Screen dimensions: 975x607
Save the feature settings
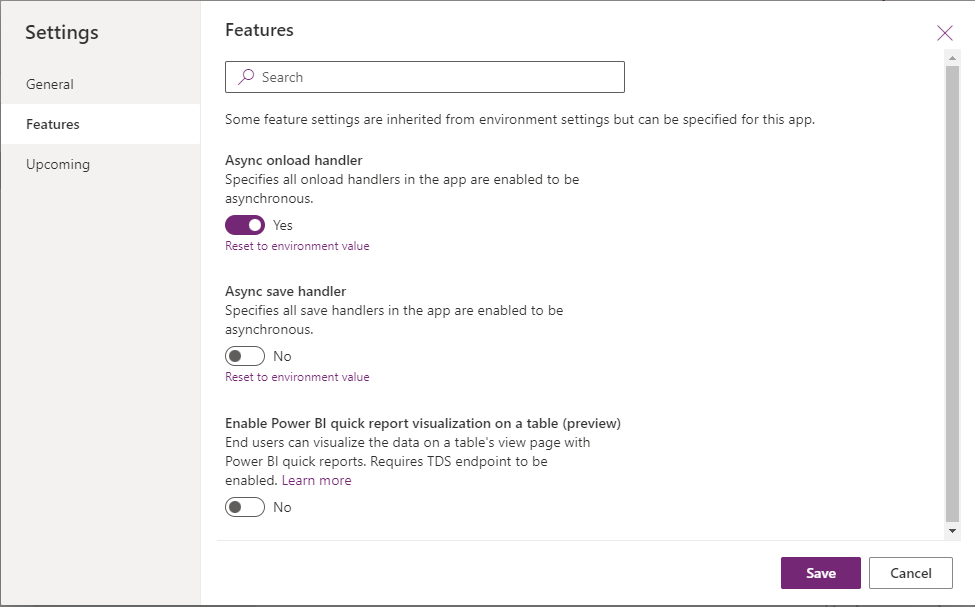820,573
